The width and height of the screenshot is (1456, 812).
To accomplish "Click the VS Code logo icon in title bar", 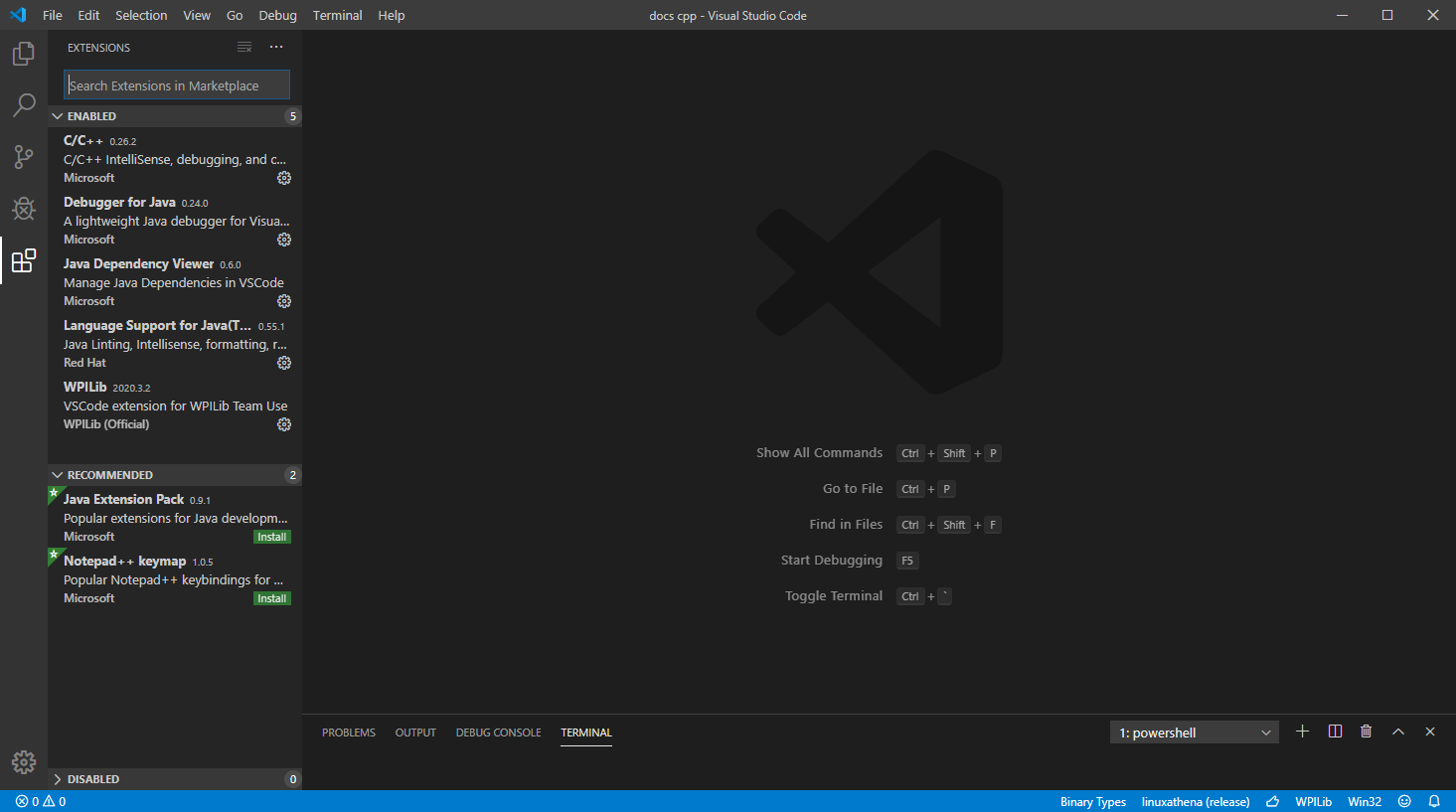I will coord(18,15).
